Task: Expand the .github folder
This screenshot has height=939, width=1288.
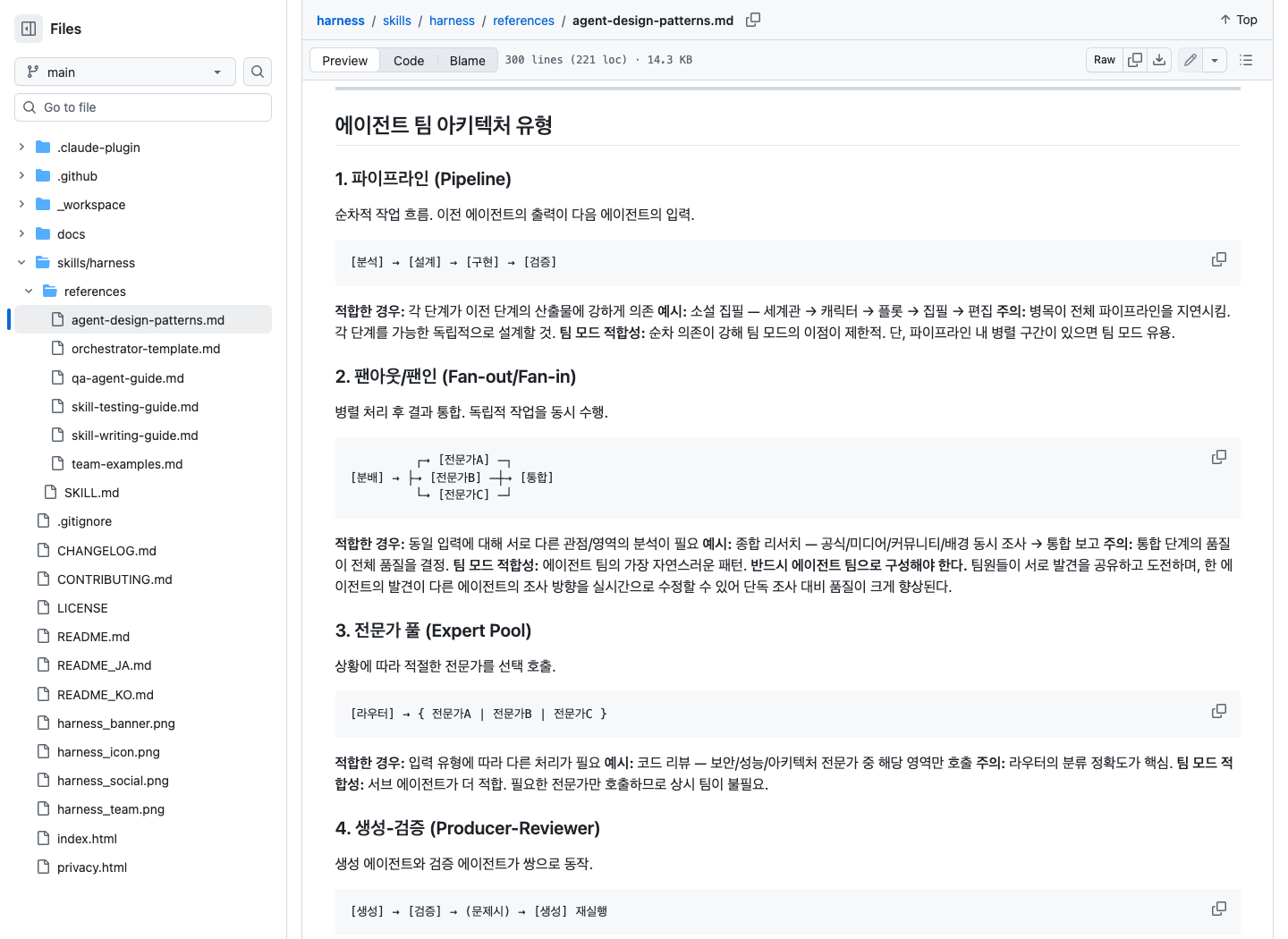Action: point(21,175)
